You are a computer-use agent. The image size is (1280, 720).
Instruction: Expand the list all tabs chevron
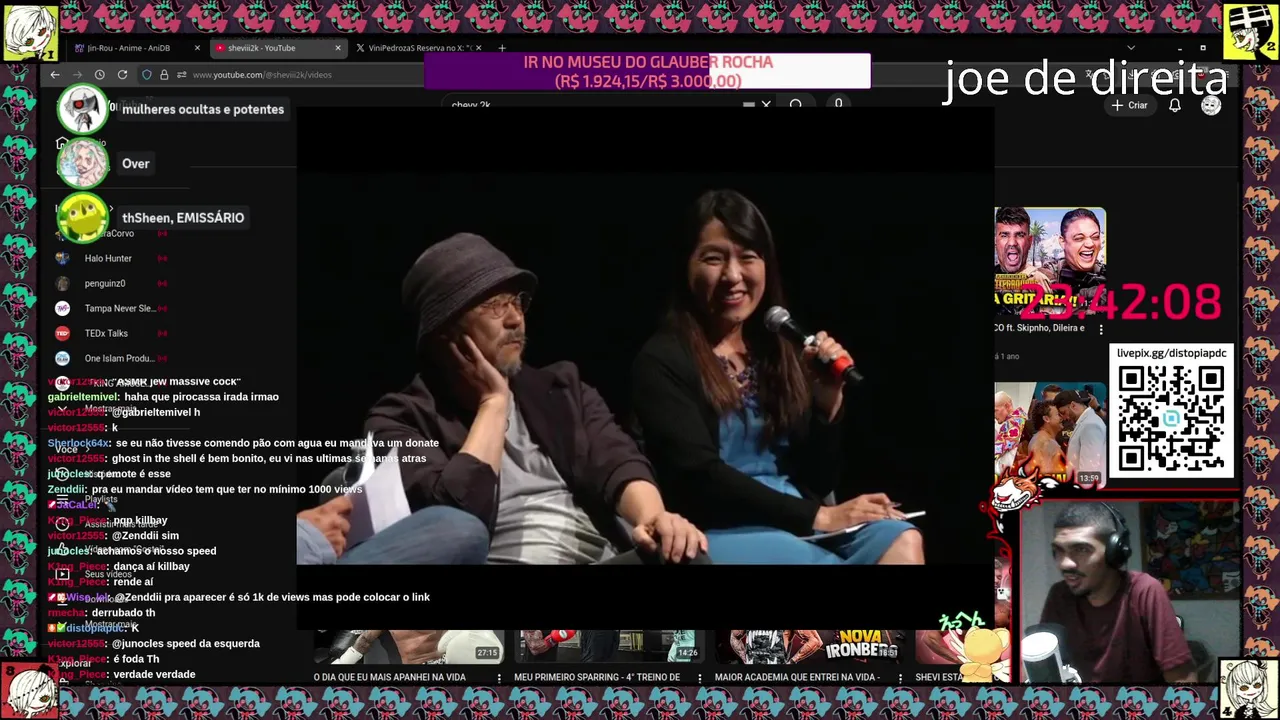click(x=1131, y=48)
